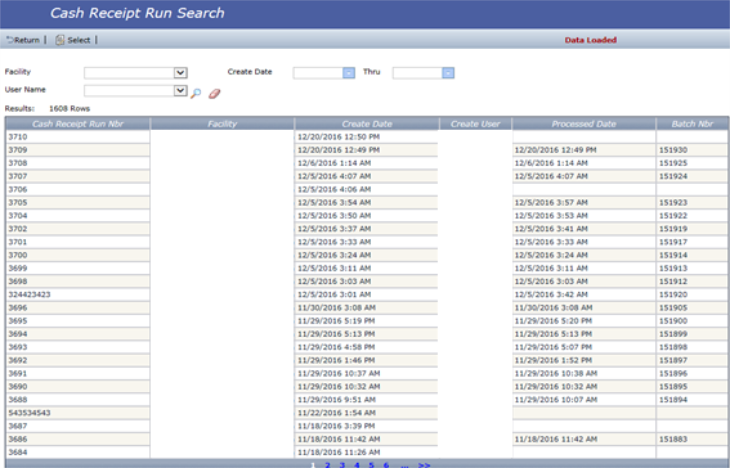Go to results page 5

(x=371, y=465)
